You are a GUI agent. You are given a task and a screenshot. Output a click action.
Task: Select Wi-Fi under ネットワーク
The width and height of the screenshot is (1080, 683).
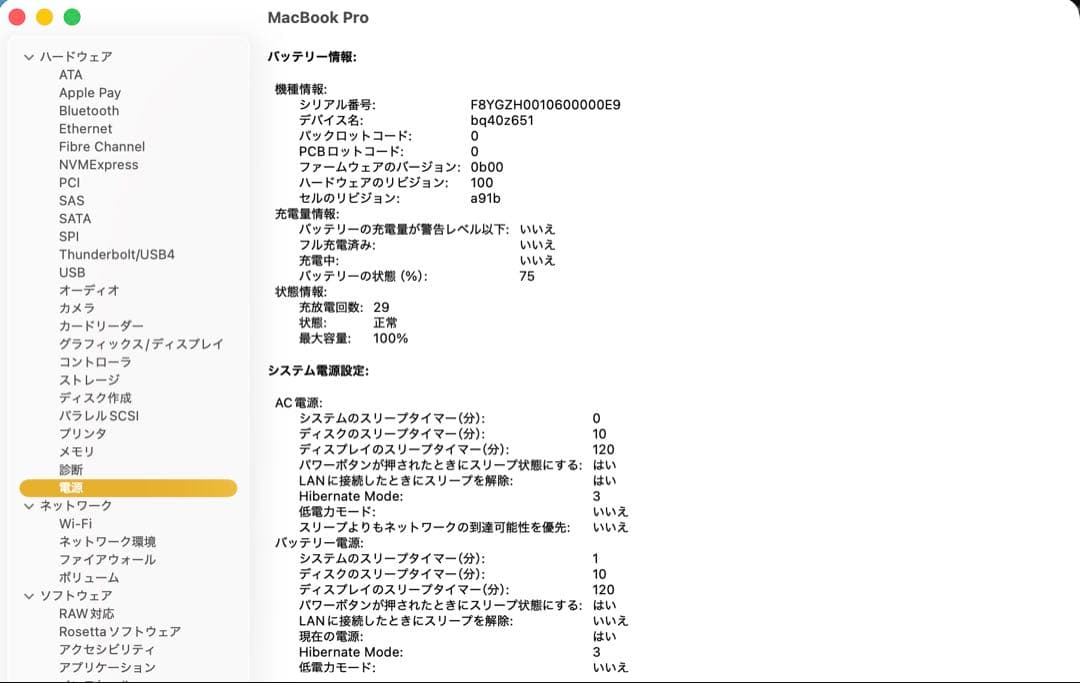78,523
